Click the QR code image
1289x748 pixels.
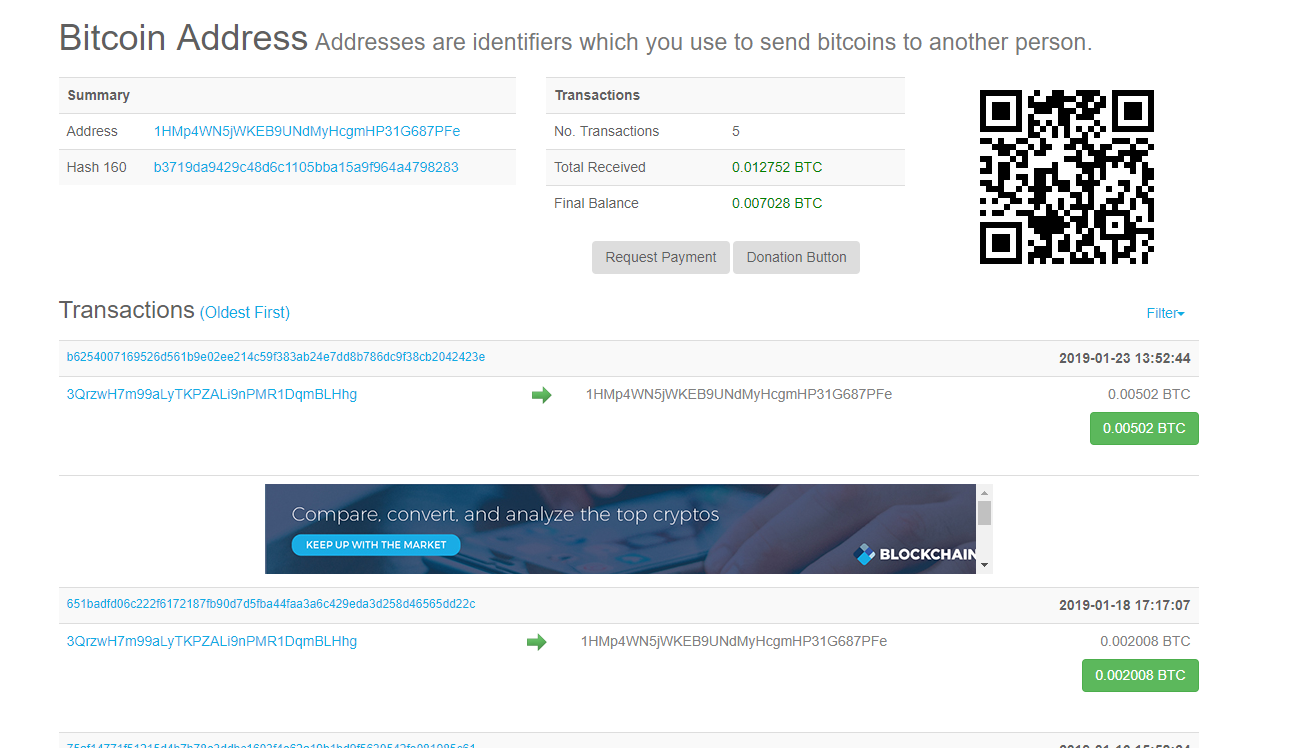pyautogui.click(x=1066, y=177)
